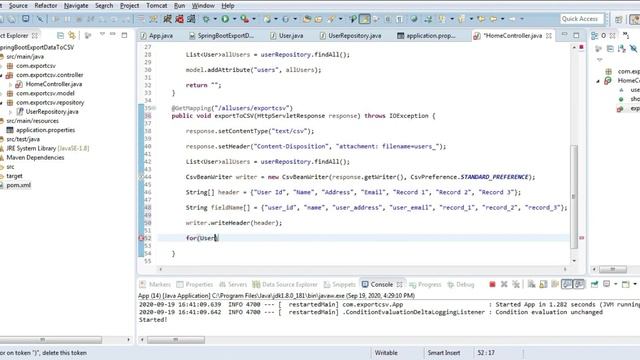This screenshot has width=640, height=360.
Task: Expand the UserRepository.java tree node
Action: [x=11, y=112]
